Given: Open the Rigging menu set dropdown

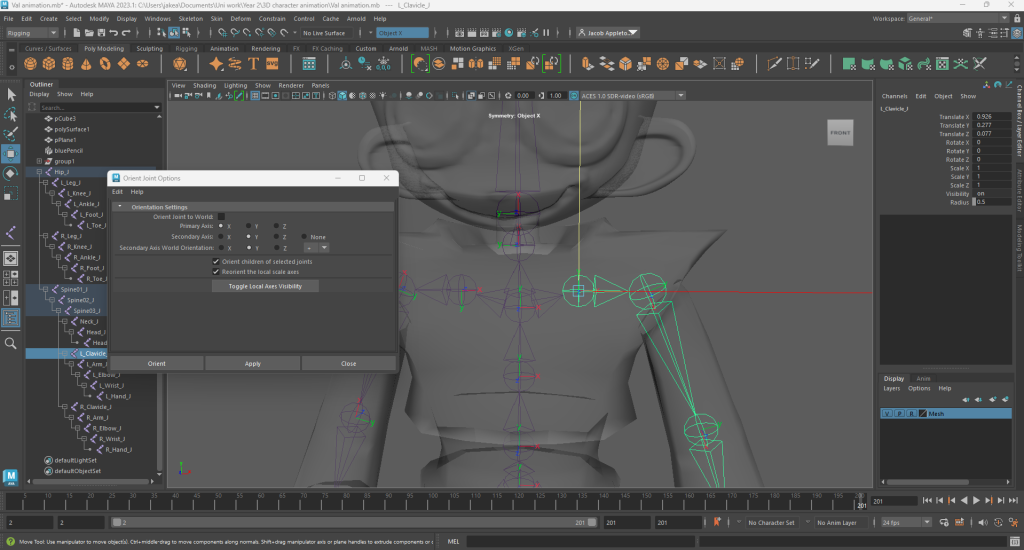Looking at the screenshot, I should coord(32,33).
